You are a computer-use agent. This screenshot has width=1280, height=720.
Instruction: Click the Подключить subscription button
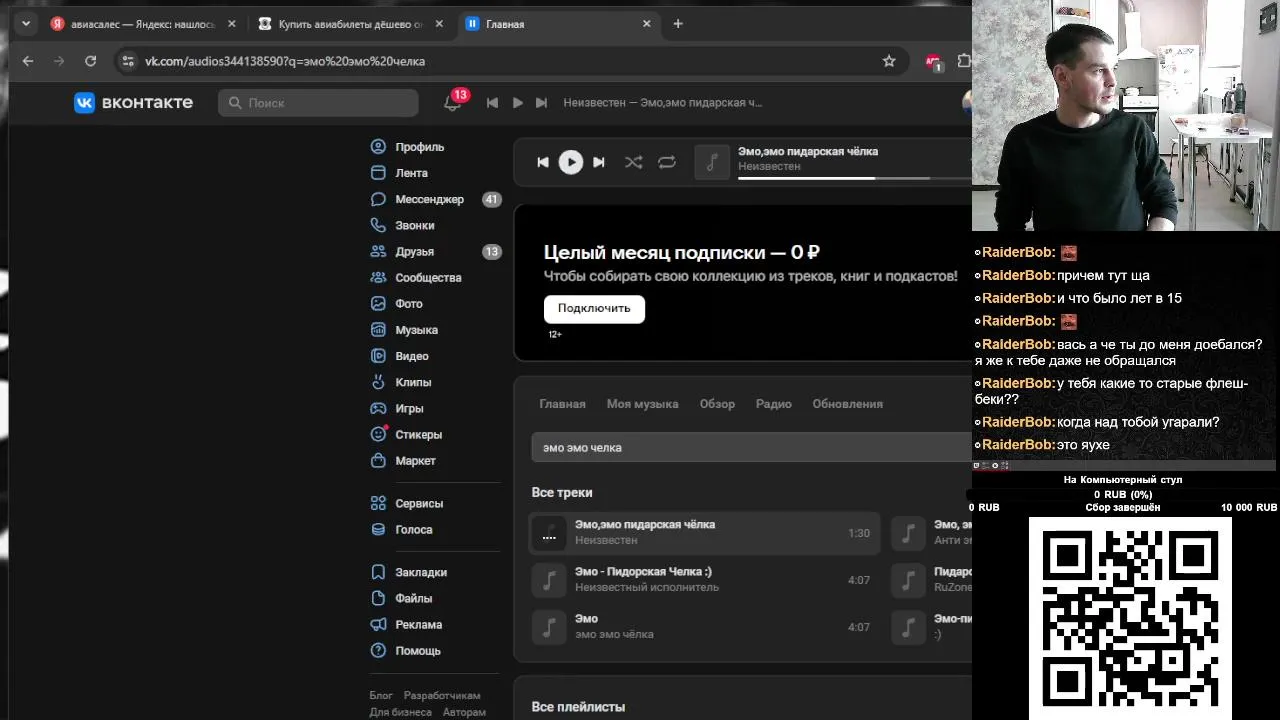pos(594,308)
